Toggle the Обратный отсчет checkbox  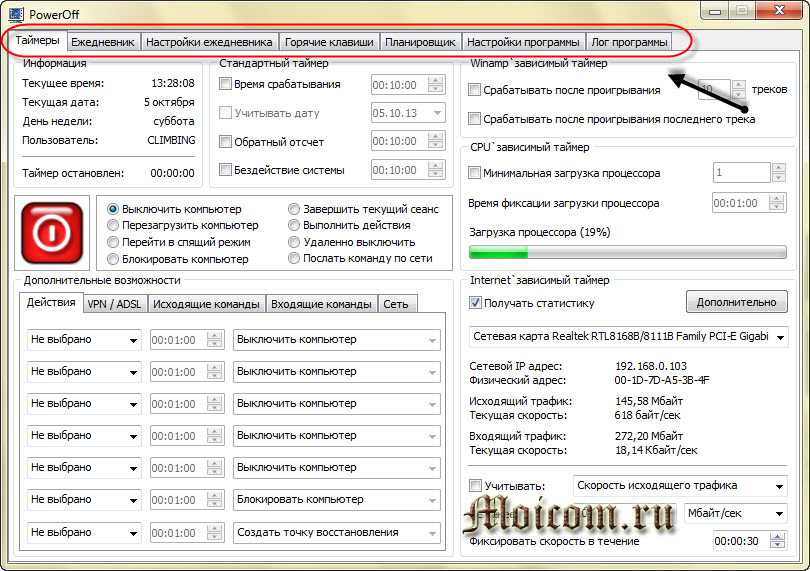pyautogui.click(x=226, y=141)
